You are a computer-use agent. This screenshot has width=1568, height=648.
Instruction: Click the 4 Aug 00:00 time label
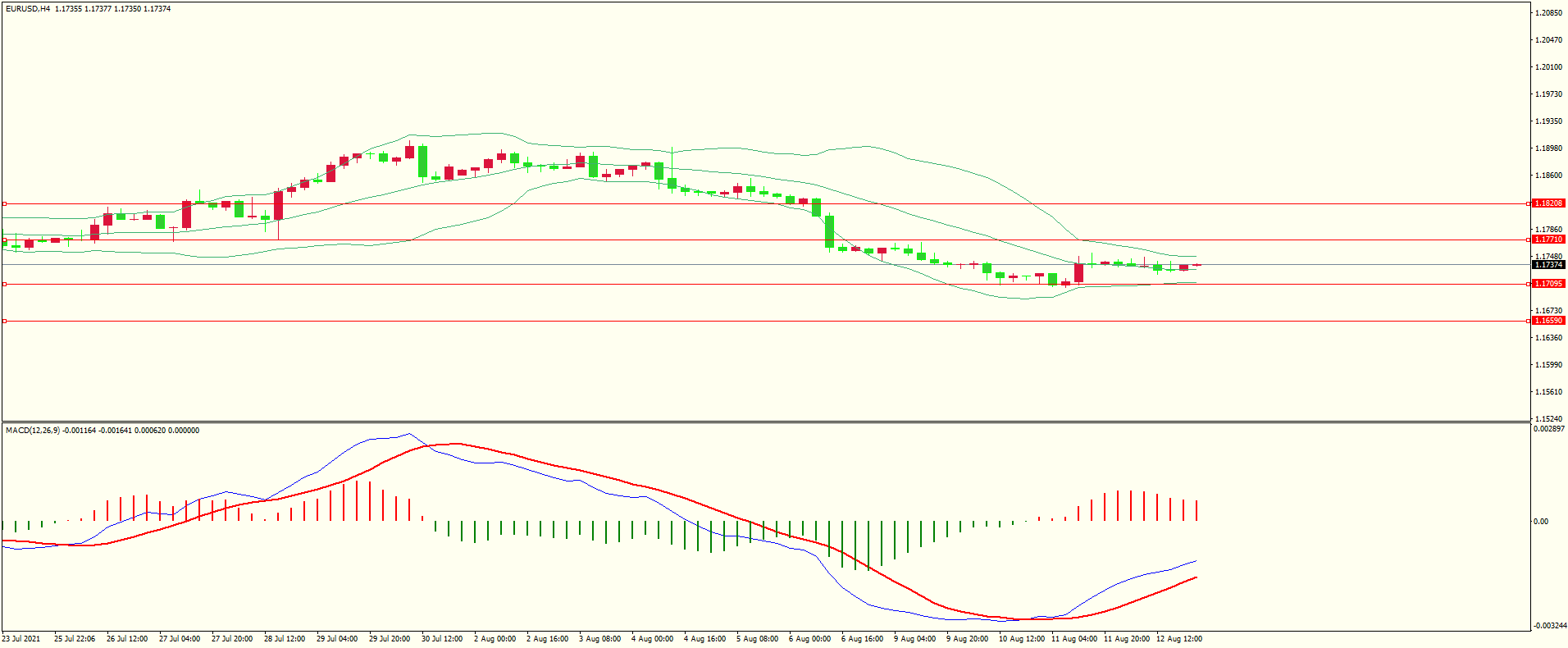coord(652,639)
